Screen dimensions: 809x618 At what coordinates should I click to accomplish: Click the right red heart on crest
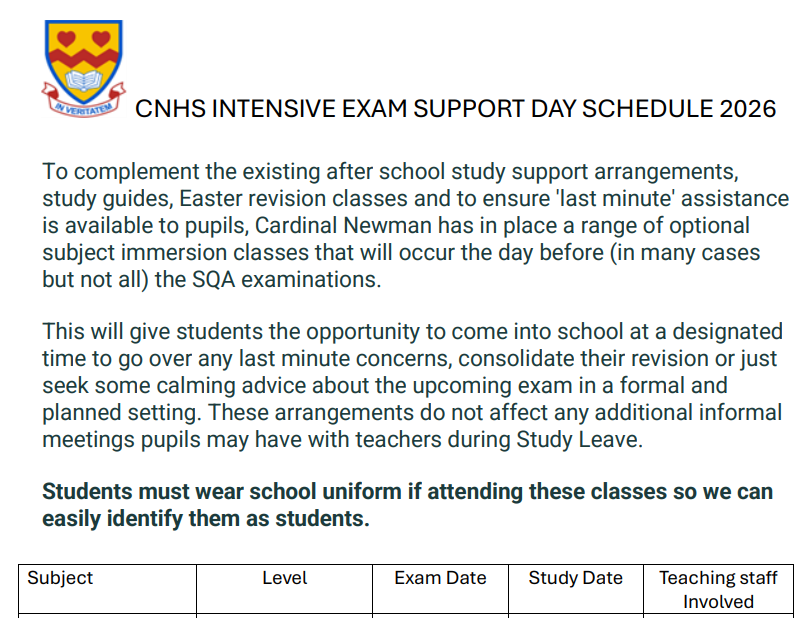(100, 39)
